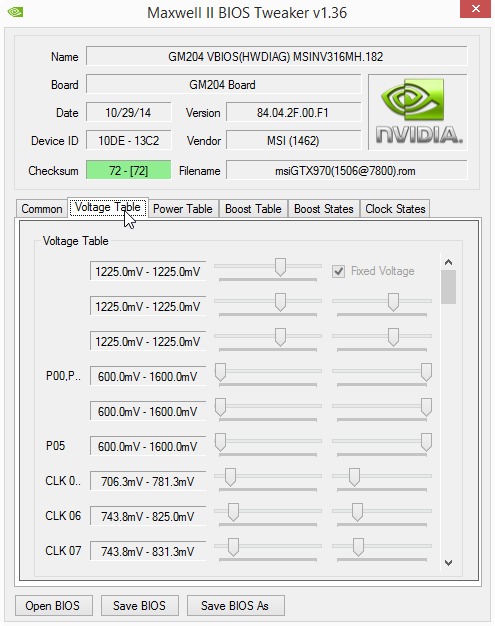Click the Save BIOS As button
This screenshot has height=626, width=495.
pos(236,606)
